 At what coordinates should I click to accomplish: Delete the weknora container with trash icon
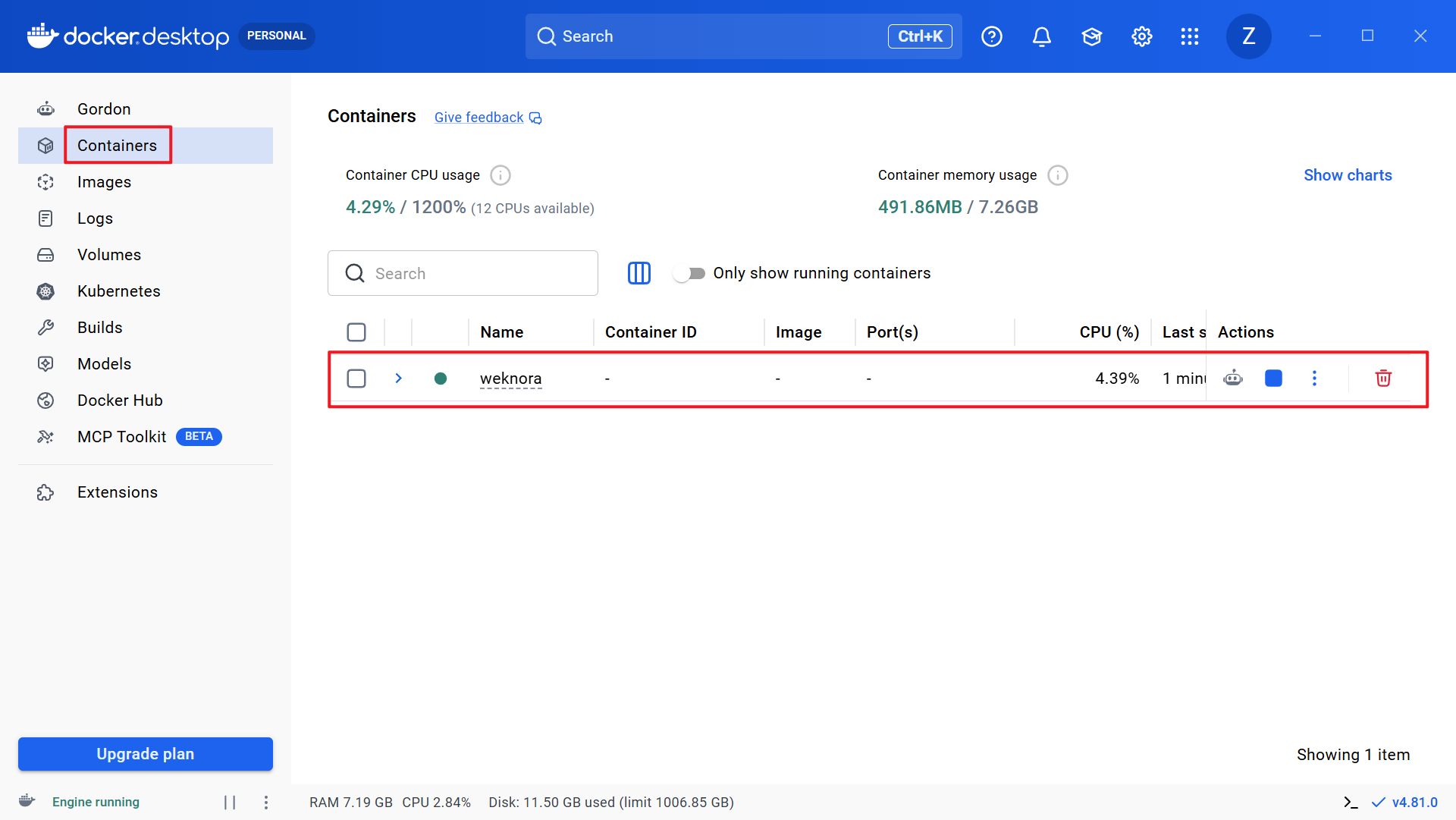1383,378
